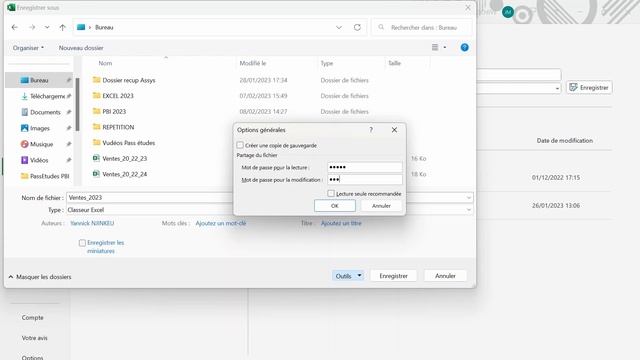Open help in Options générales dialog

(x=371, y=130)
